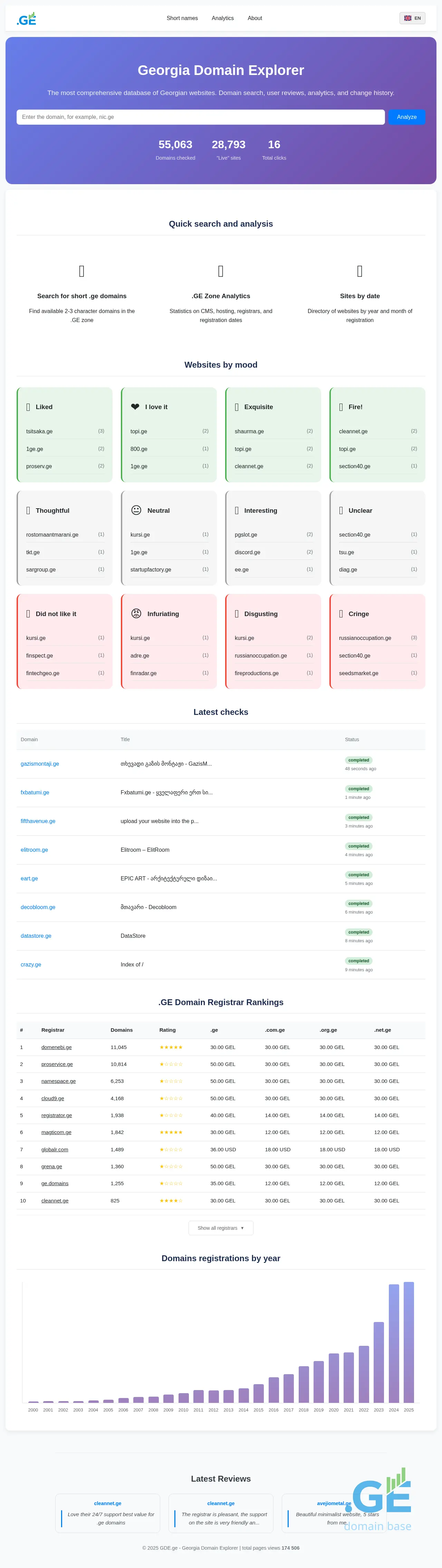Open gazismontaji.ge in Latest checks
This screenshot has width=442, height=1568.
click(39, 763)
